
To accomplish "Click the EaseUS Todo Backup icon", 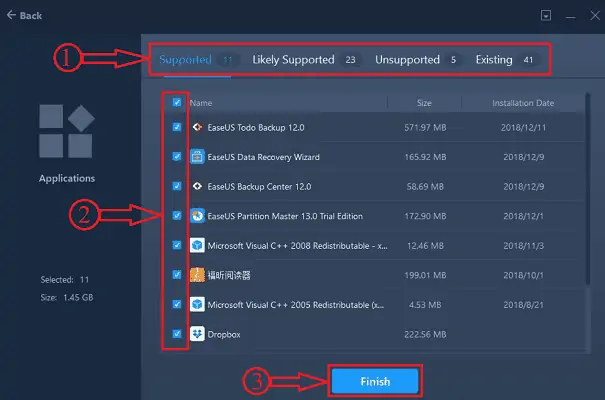I will 197,127.
